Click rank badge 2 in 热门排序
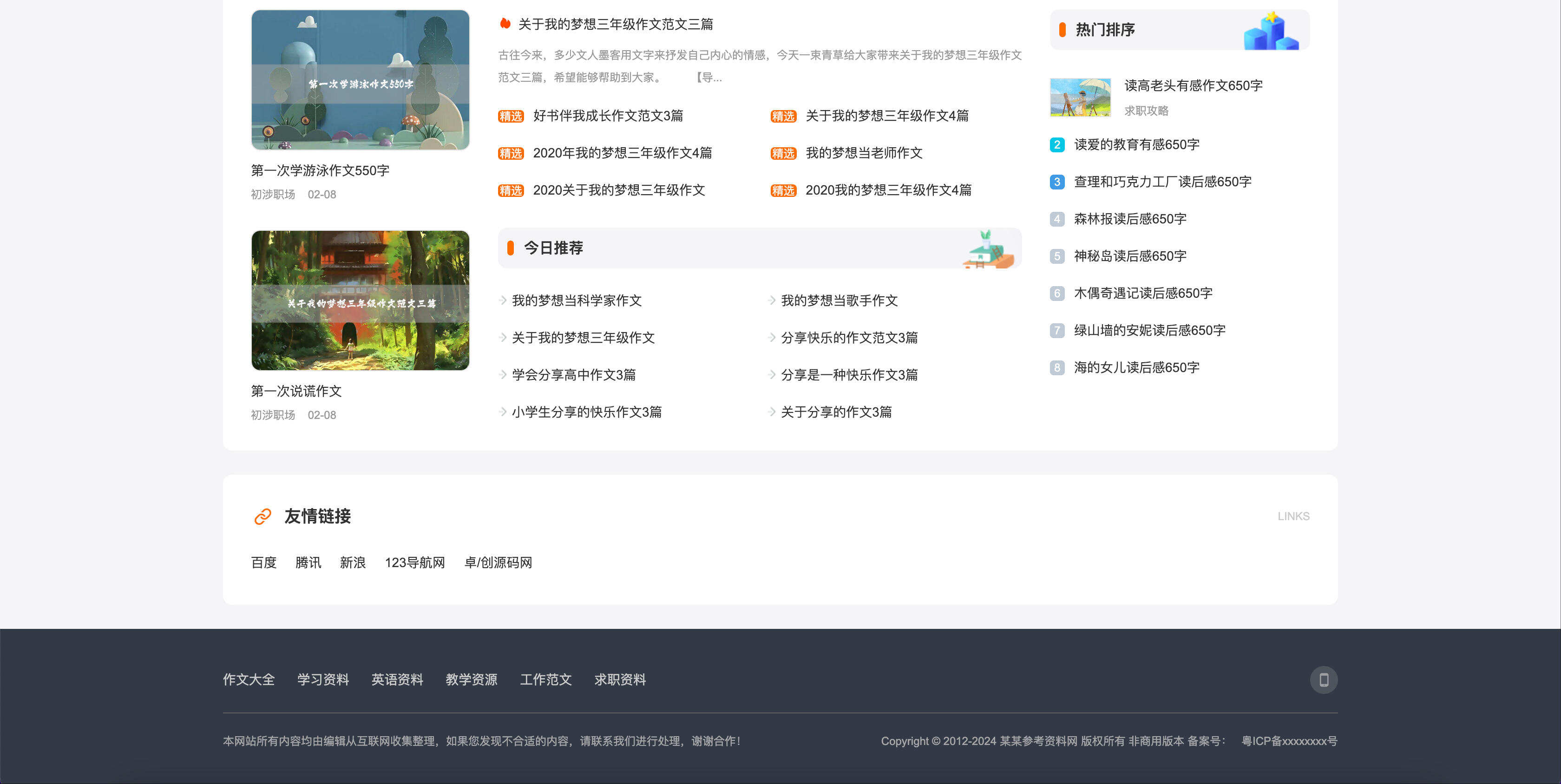The height and width of the screenshot is (784, 1561). tap(1057, 145)
